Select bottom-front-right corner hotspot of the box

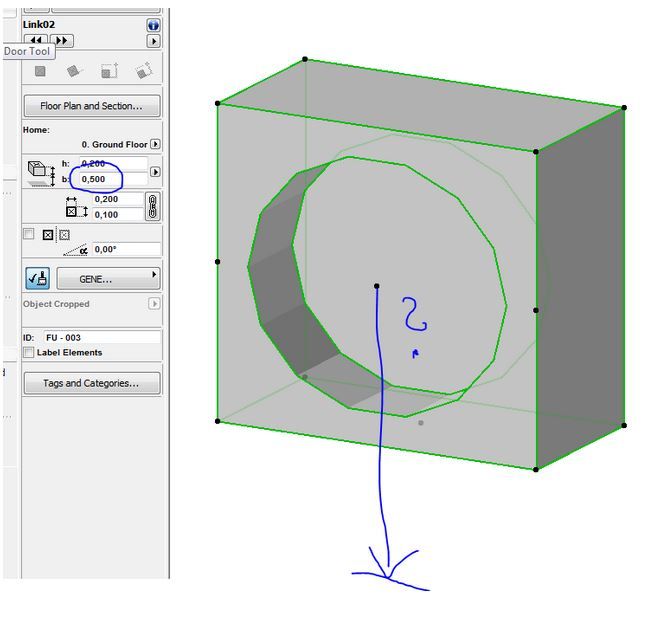pyautogui.click(x=535, y=469)
